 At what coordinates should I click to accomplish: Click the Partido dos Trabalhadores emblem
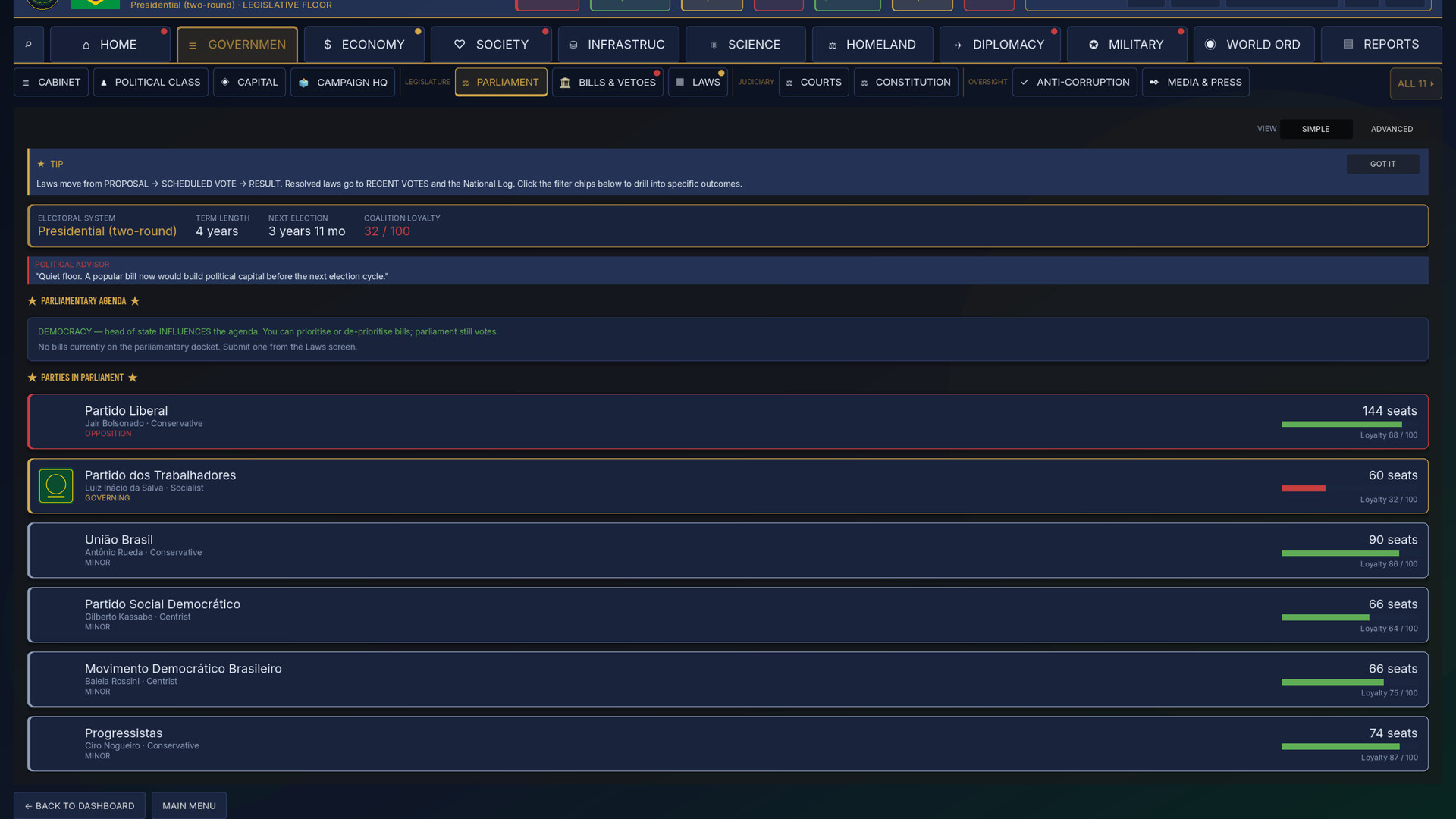(x=56, y=486)
